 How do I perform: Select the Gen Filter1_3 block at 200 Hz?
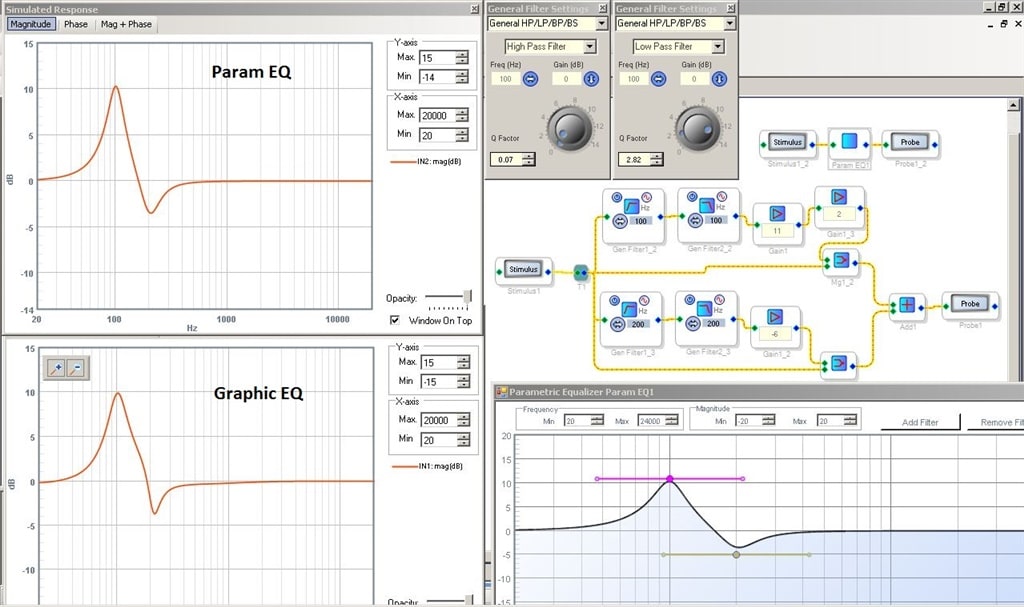631,319
